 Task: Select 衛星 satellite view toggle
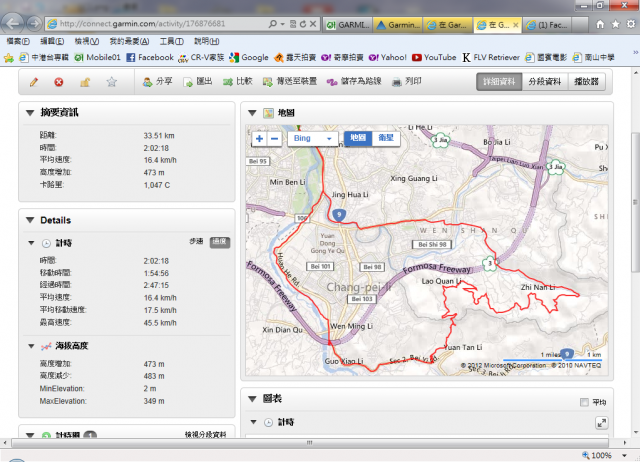coord(386,138)
